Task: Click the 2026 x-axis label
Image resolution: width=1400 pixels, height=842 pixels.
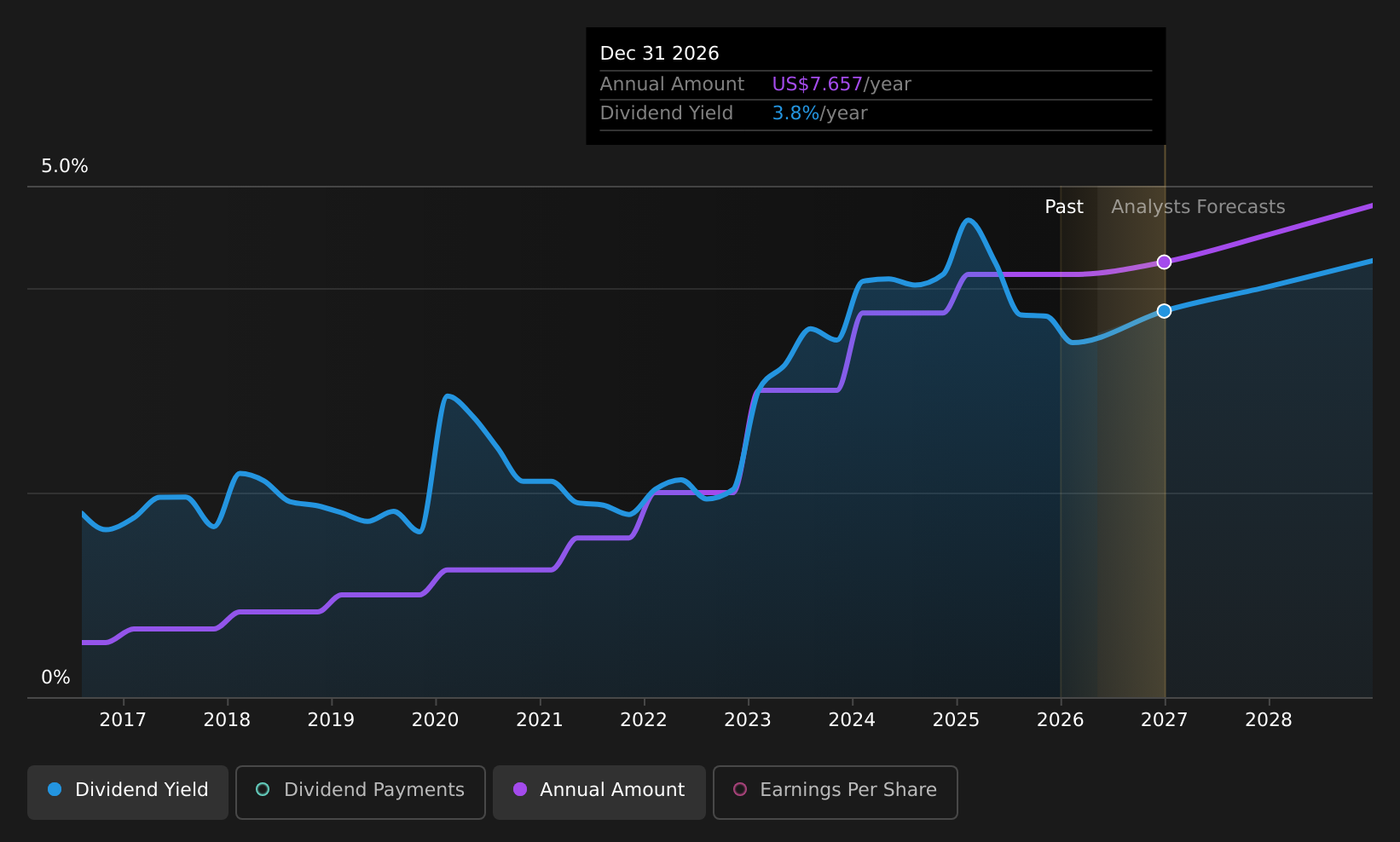Action: (x=1060, y=720)
